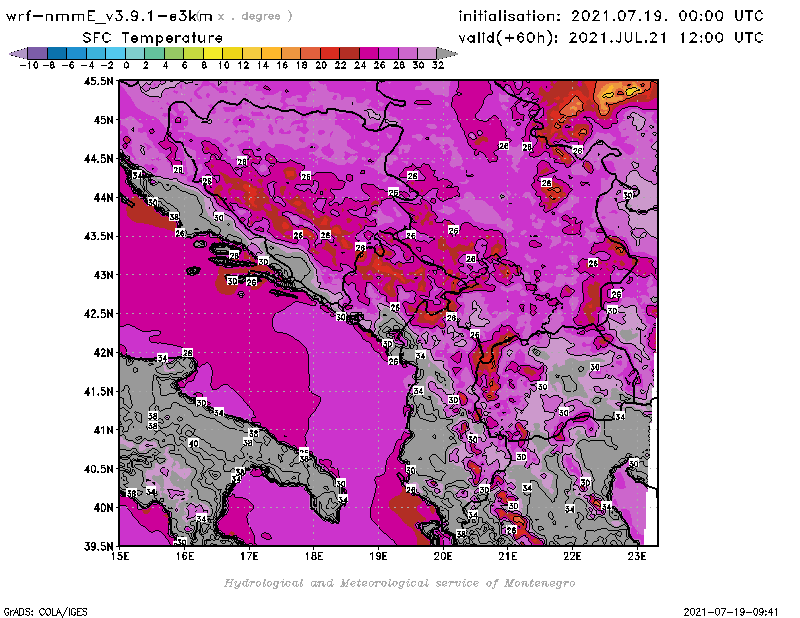Click the 'wrf-nmmE_v3.9.1-e3km' model label
Viewport: 800px width, 618px height.
(109, 16)
